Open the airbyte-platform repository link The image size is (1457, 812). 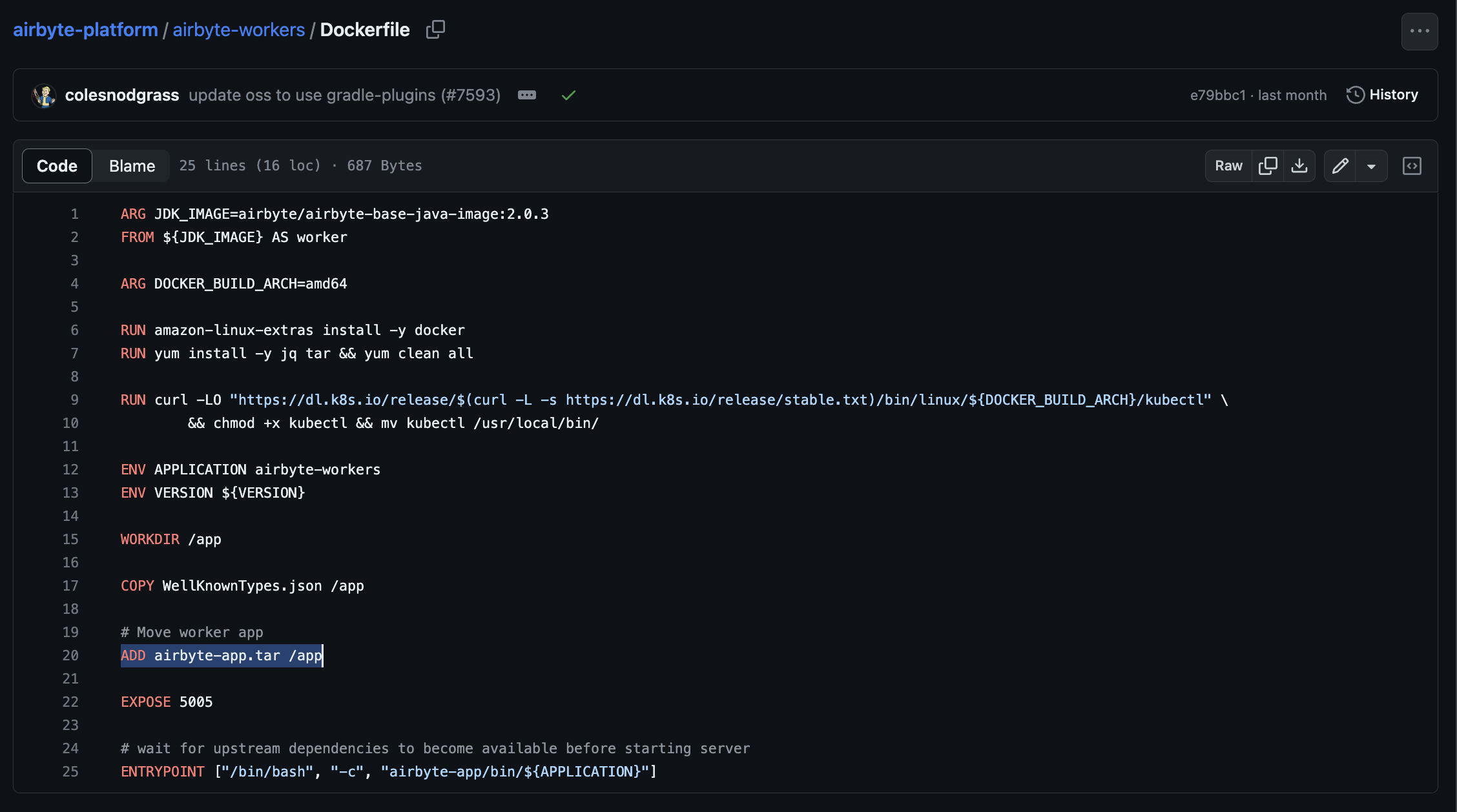tap(85, 29)
